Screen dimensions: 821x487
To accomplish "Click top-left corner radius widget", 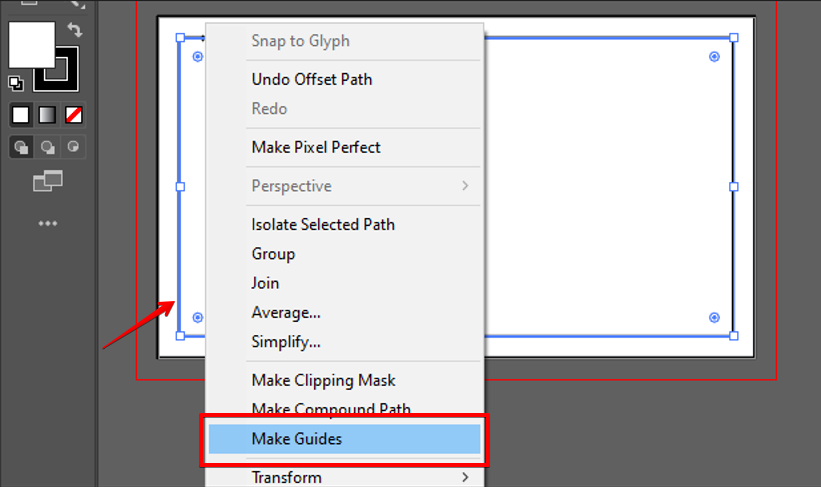I will pos(197,57).
